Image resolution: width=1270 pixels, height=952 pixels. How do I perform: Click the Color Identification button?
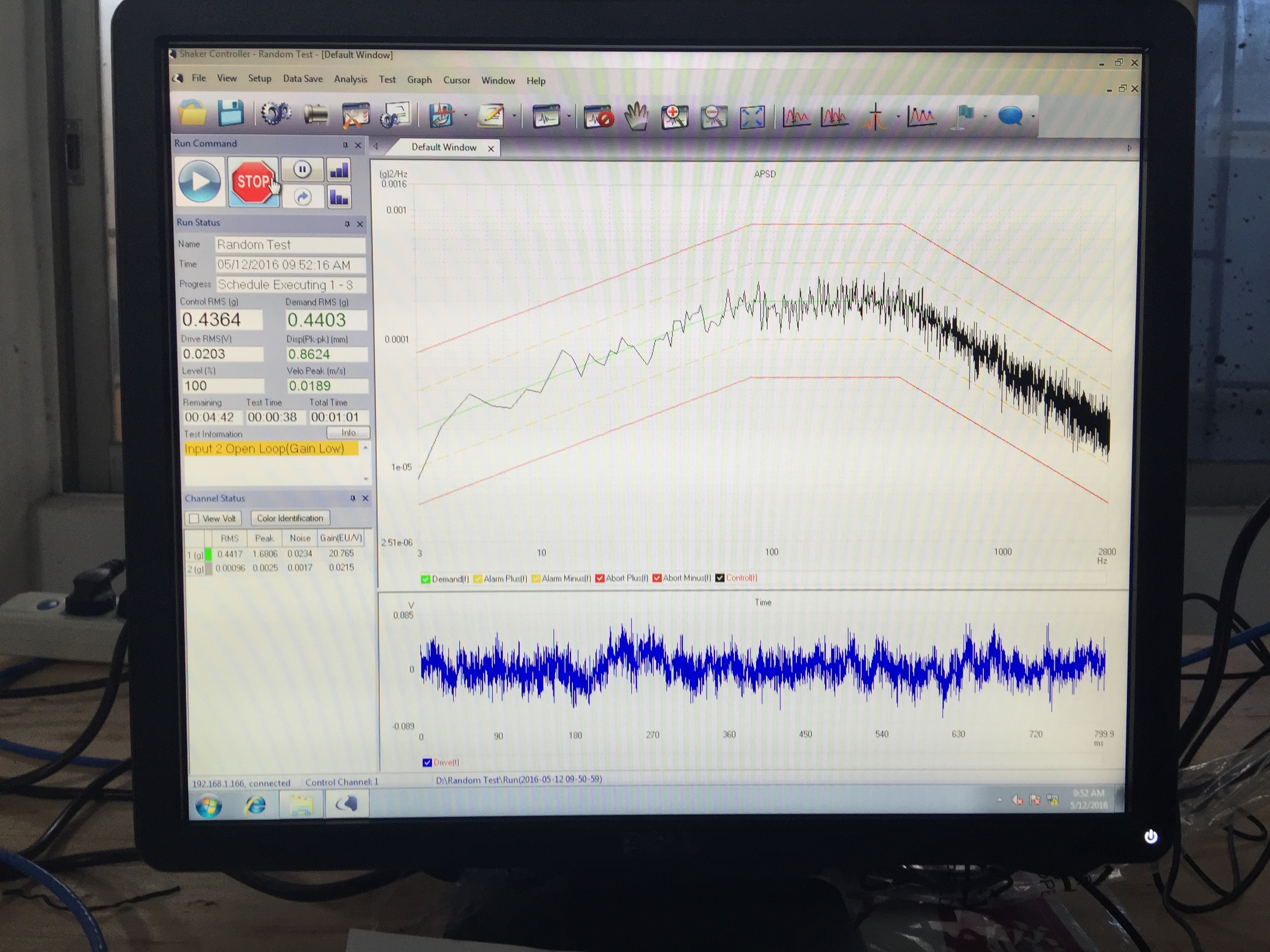(x=290, y=518)
